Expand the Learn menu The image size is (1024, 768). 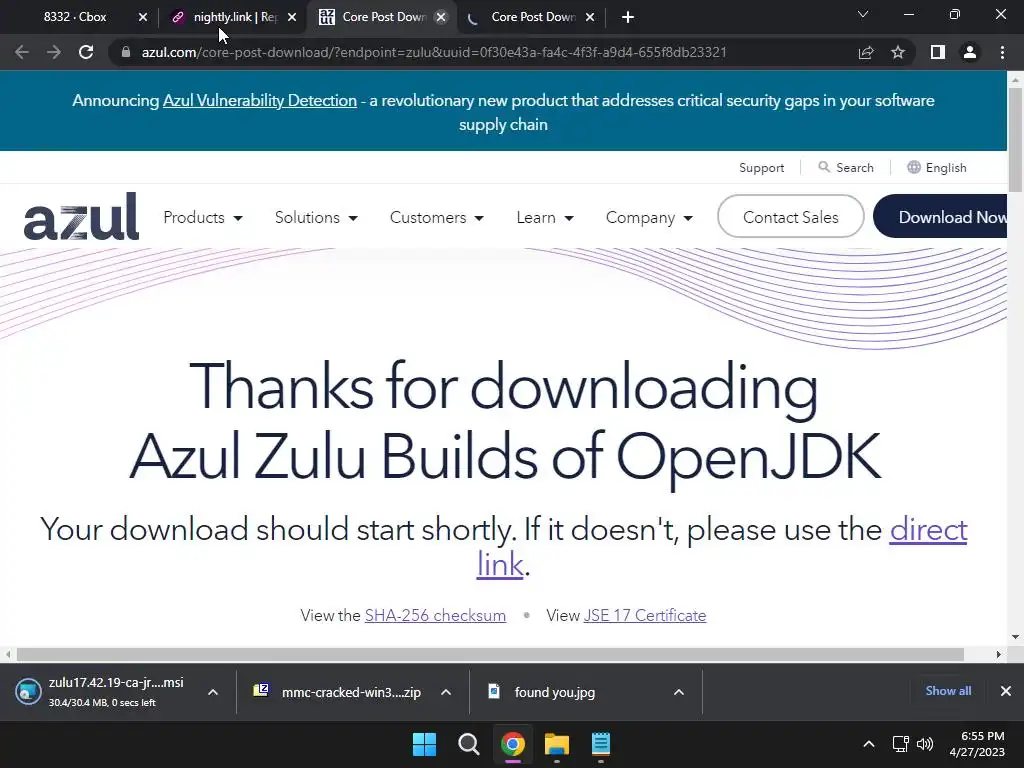(x=545, y=217)
